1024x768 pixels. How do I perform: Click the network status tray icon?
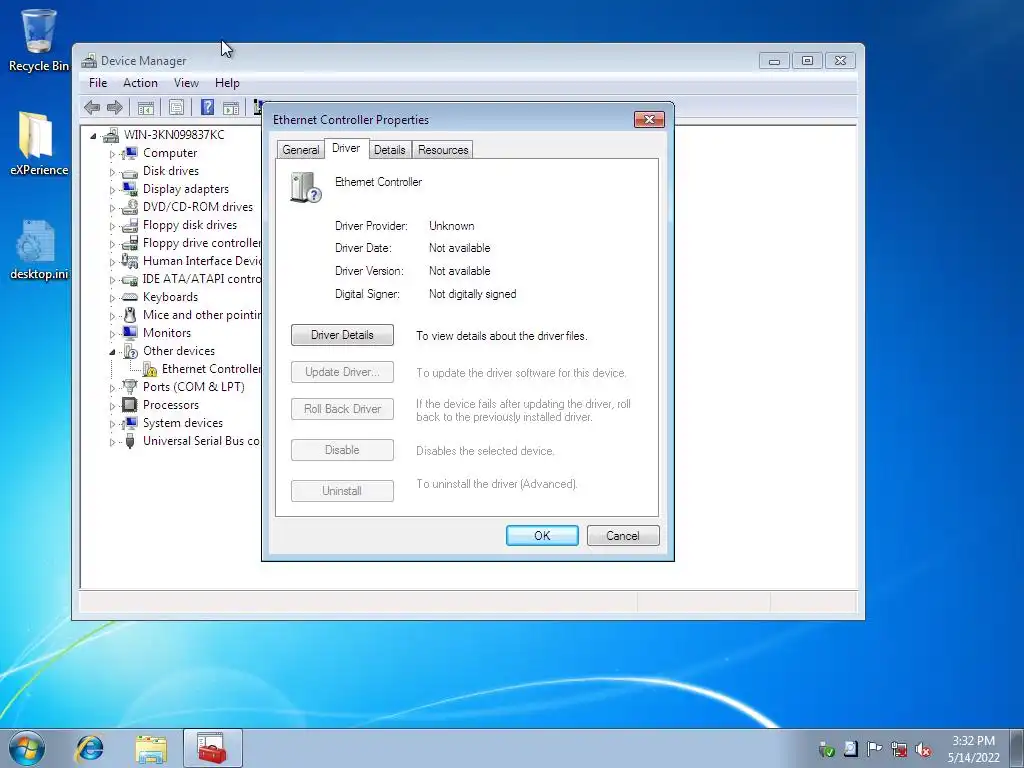(899, 749)
